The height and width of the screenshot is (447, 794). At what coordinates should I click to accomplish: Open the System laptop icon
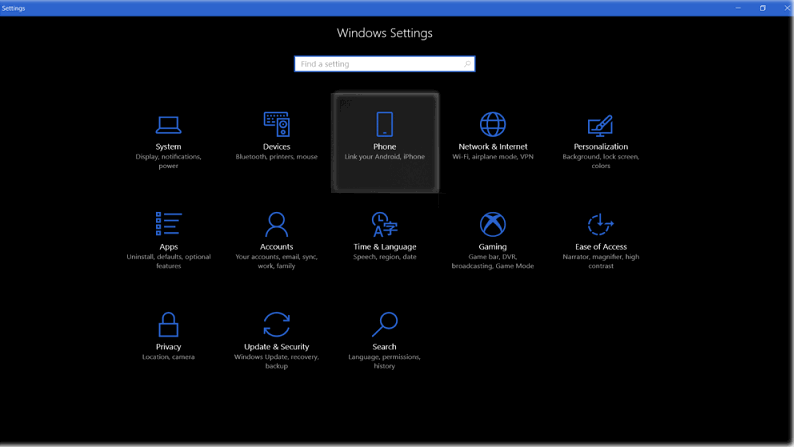coord(168,125)
